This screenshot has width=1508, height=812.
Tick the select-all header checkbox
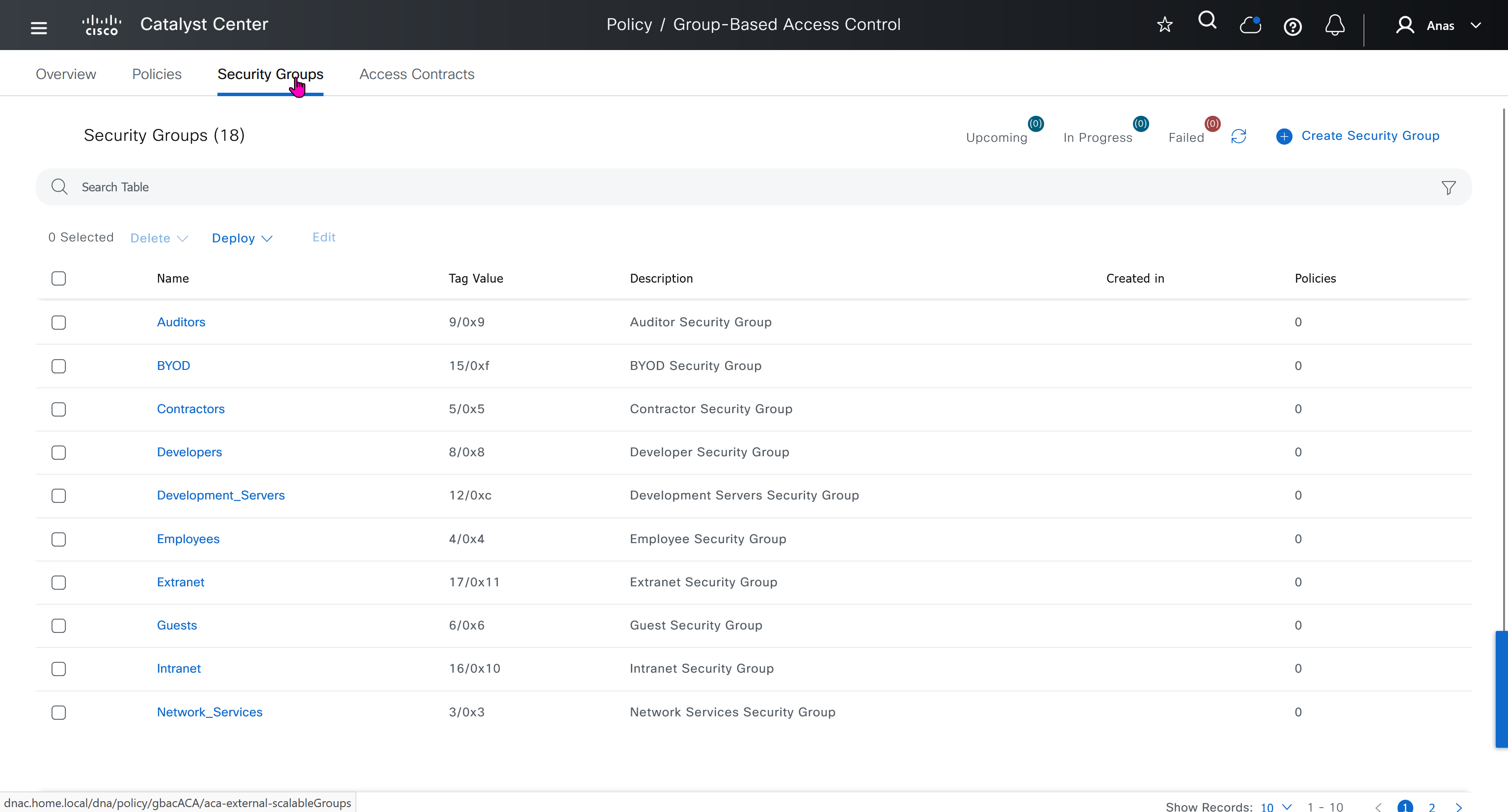(x=58, y=279)
